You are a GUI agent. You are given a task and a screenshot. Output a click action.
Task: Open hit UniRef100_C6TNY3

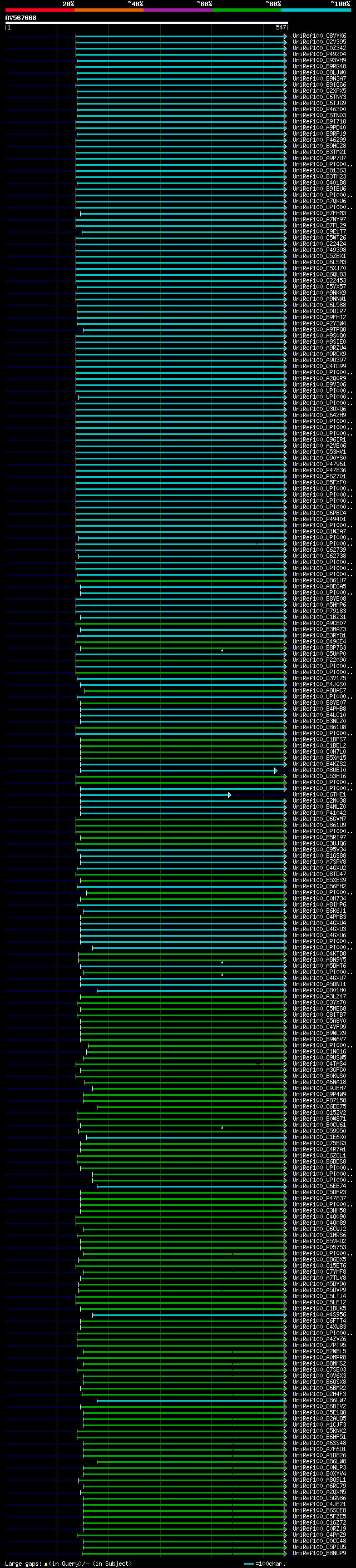(319, 97)
